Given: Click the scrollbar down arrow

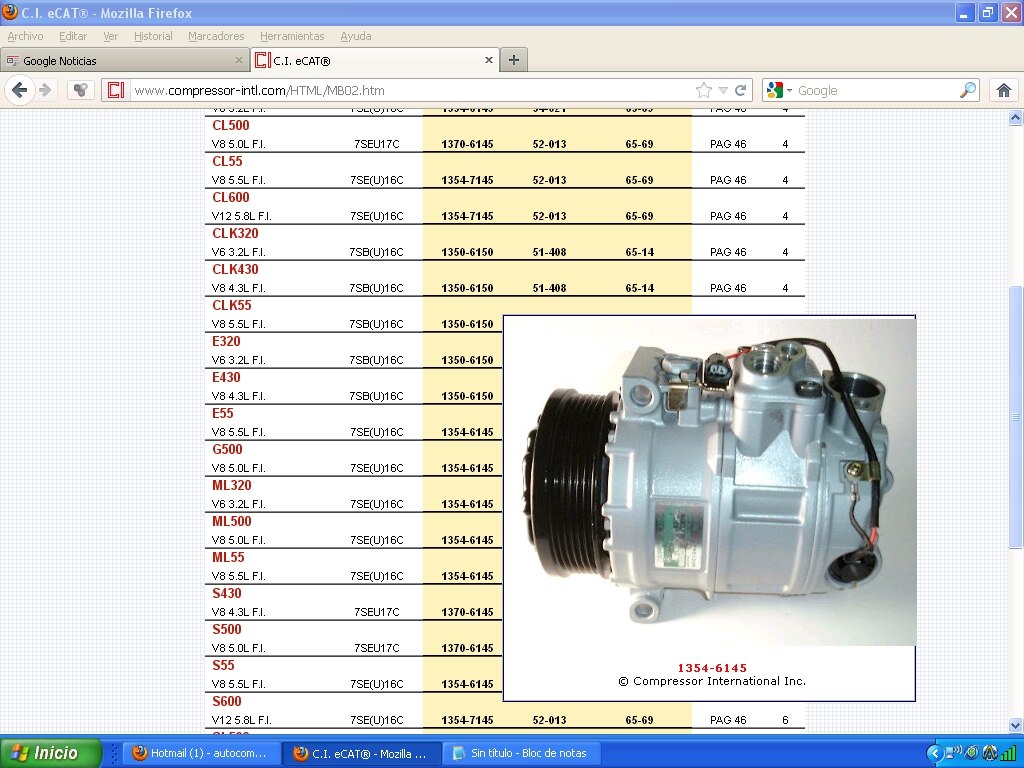Looking at the screenshot, I should pyautogui.click(x=1015, y=725).
